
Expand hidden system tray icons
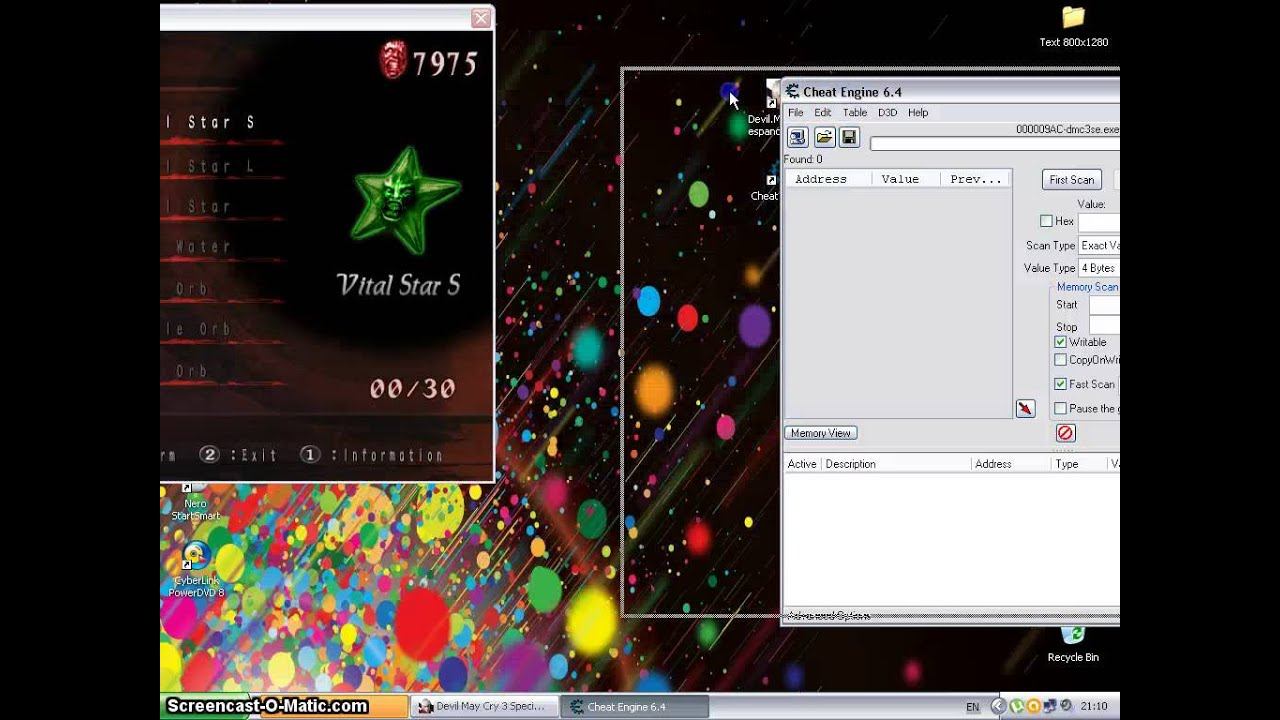(997, 706)
